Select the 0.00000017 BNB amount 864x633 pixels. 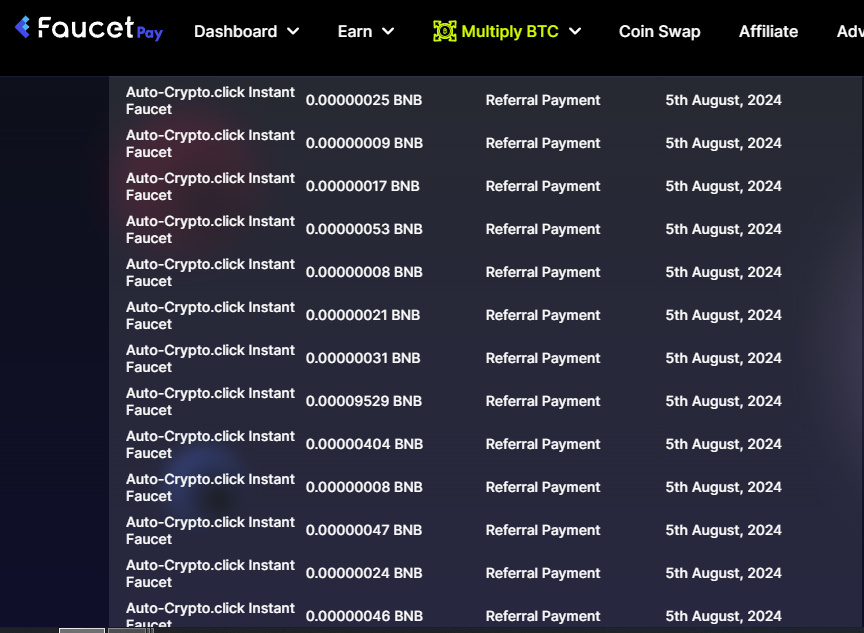pos(363,186)
